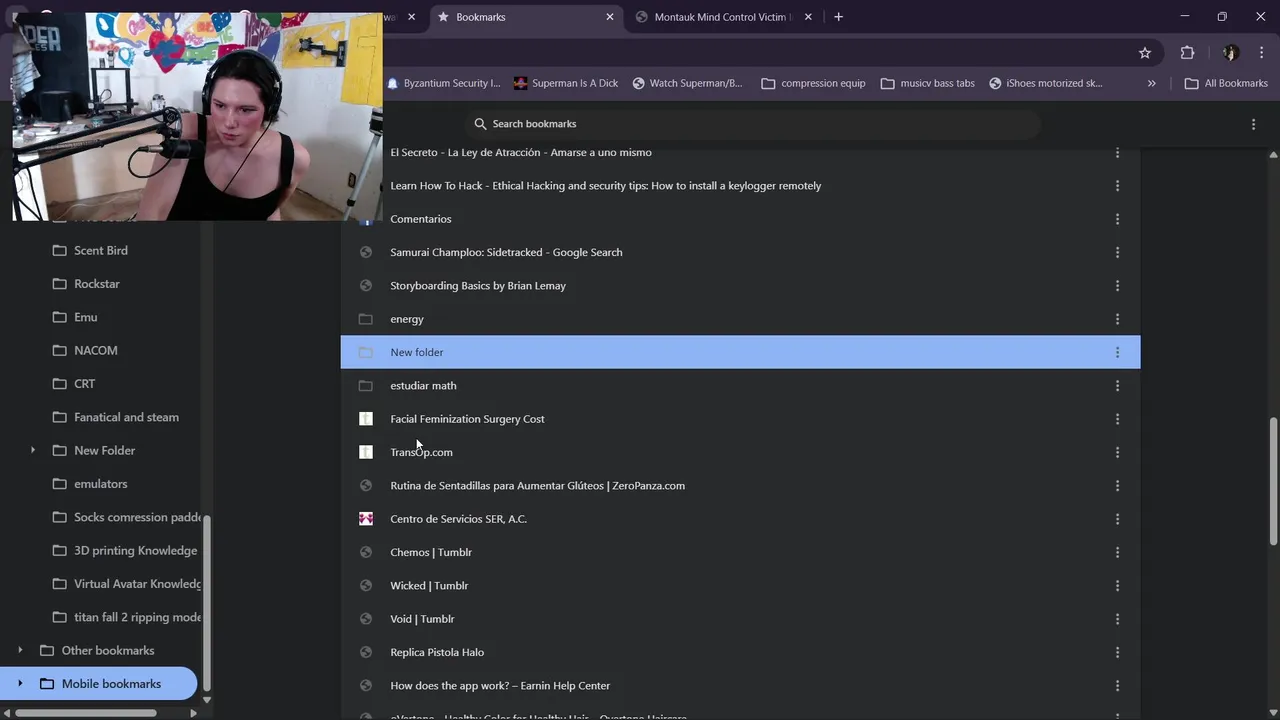Select Scent Bird folder in sidebar
The image size is (1280, 720).
pos(101,250)
